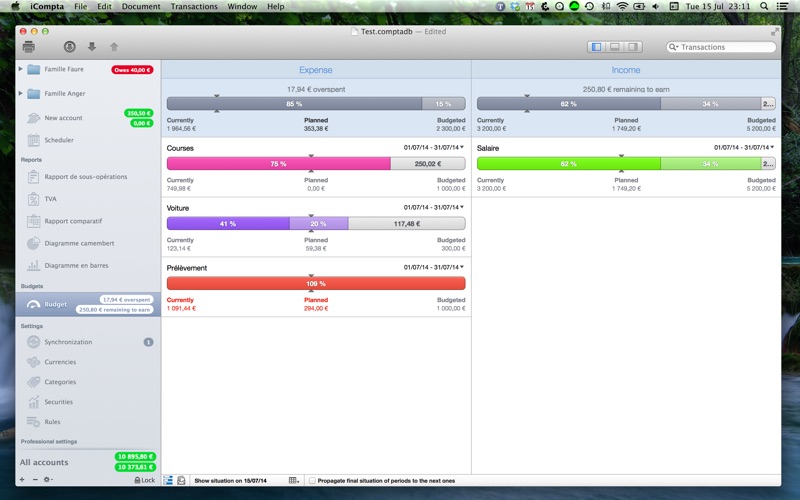Open the sidebar gear action menu
The width and height of the screenshot is (800, 500).
tap(48, 480)
